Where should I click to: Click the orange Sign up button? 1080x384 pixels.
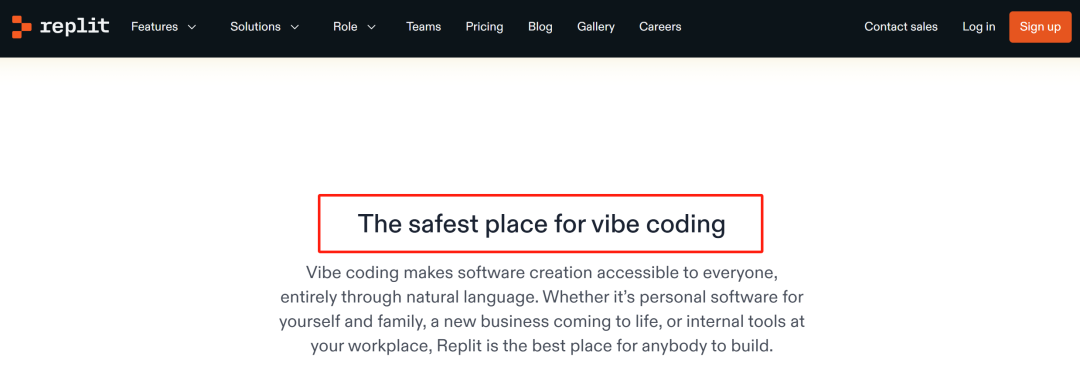pos(1040,27)
